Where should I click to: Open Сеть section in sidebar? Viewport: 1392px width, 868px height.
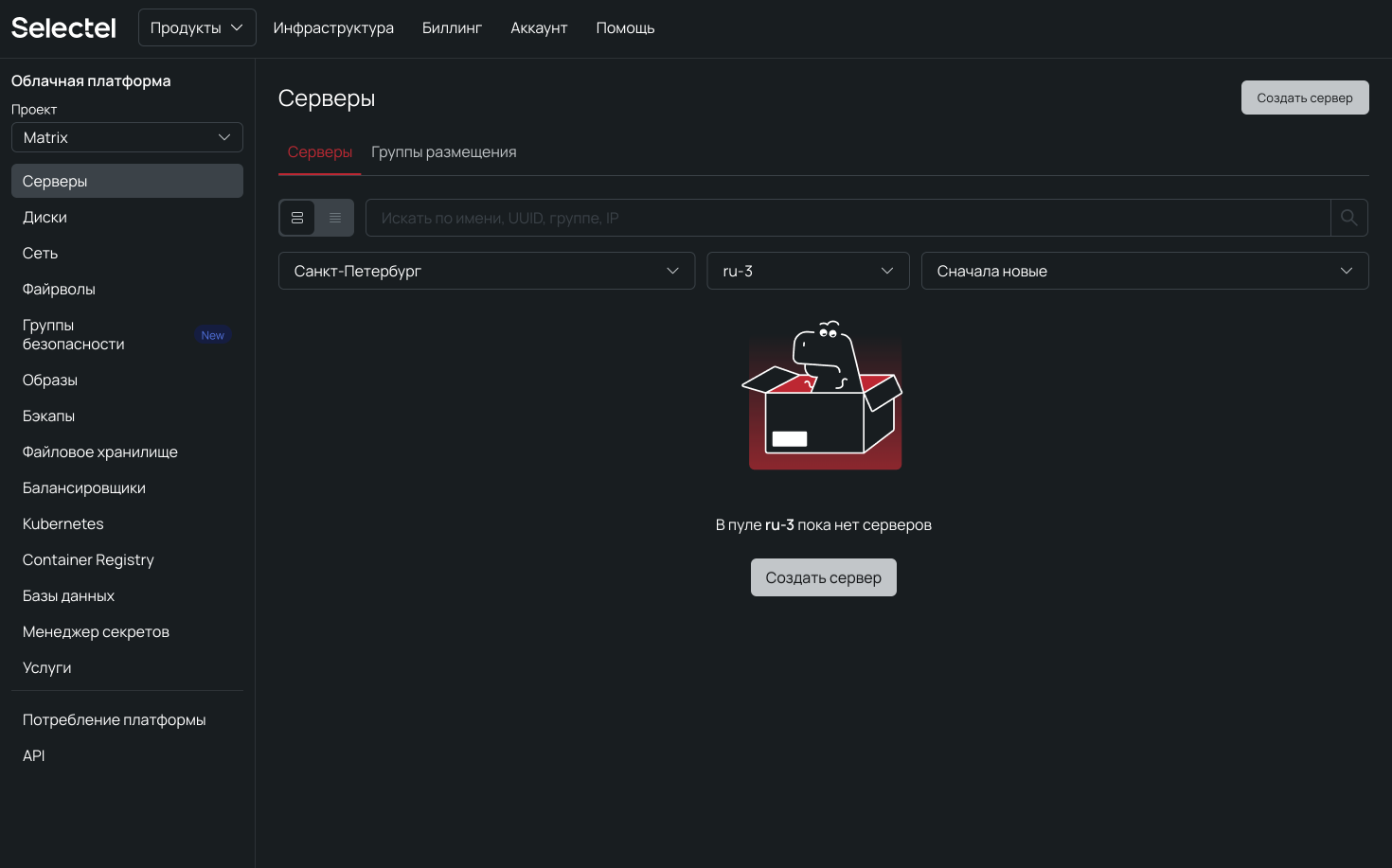tap(127, 253)
